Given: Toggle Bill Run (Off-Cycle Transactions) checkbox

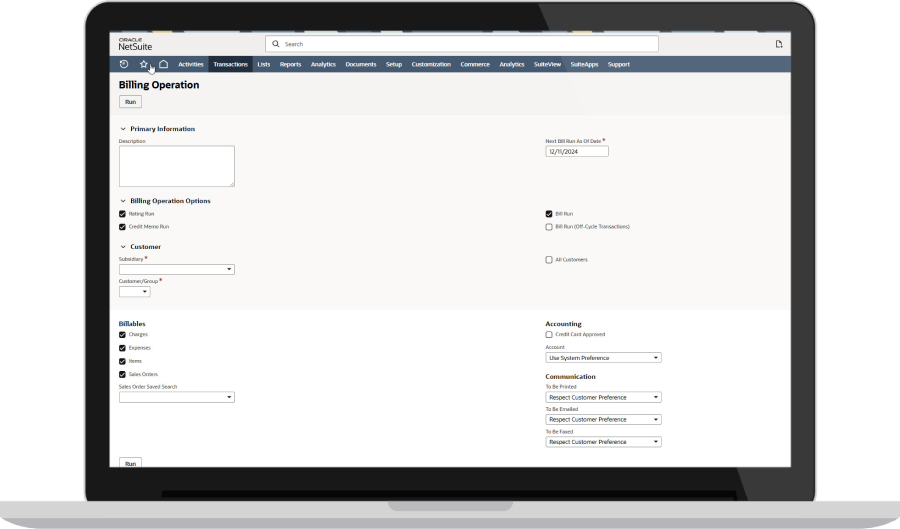Looking at the screenshot, I should click(549, 227).
